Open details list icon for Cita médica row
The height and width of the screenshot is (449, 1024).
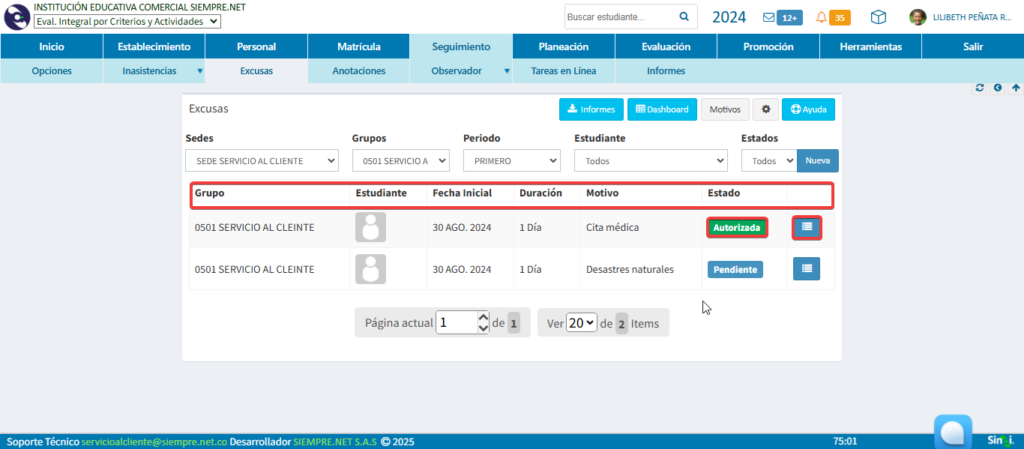807,228
